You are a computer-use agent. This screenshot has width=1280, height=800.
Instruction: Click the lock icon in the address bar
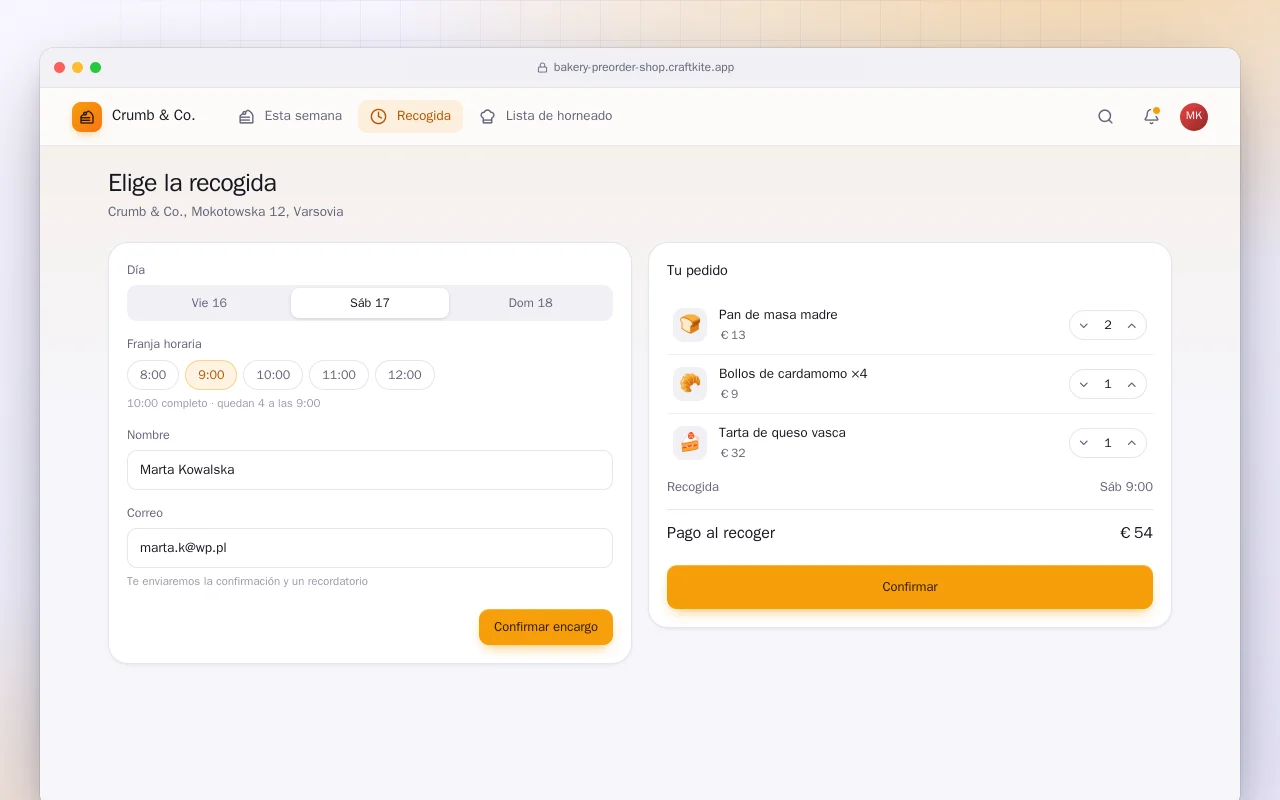[542, 68]
